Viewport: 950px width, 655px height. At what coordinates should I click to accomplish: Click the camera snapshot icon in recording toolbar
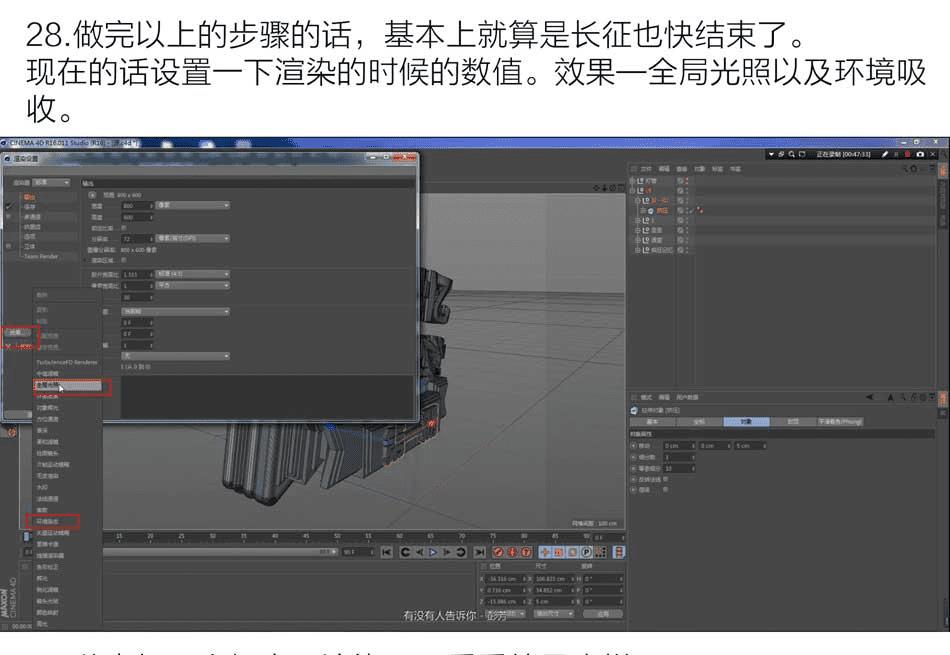[920, 154]
